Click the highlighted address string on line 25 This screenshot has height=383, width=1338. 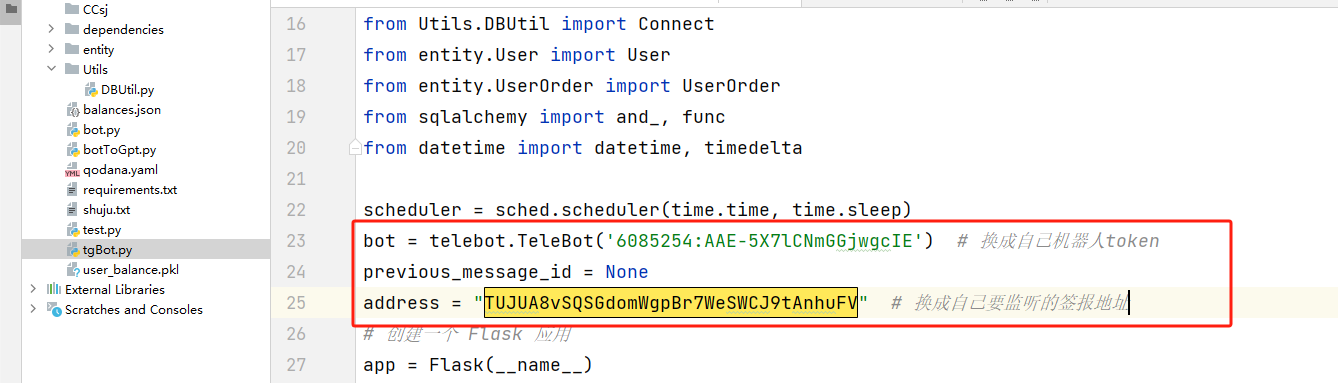coord(670,303)
